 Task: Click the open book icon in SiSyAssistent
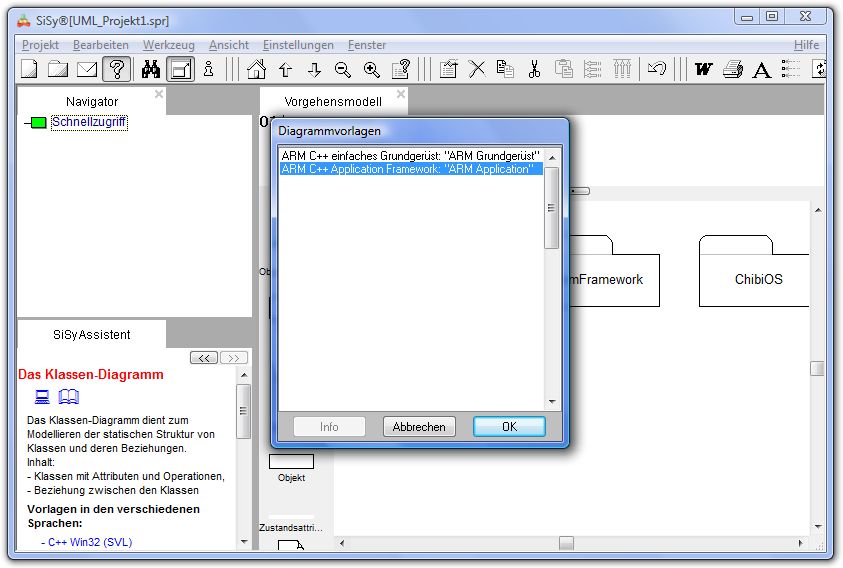tap(69, 397)
